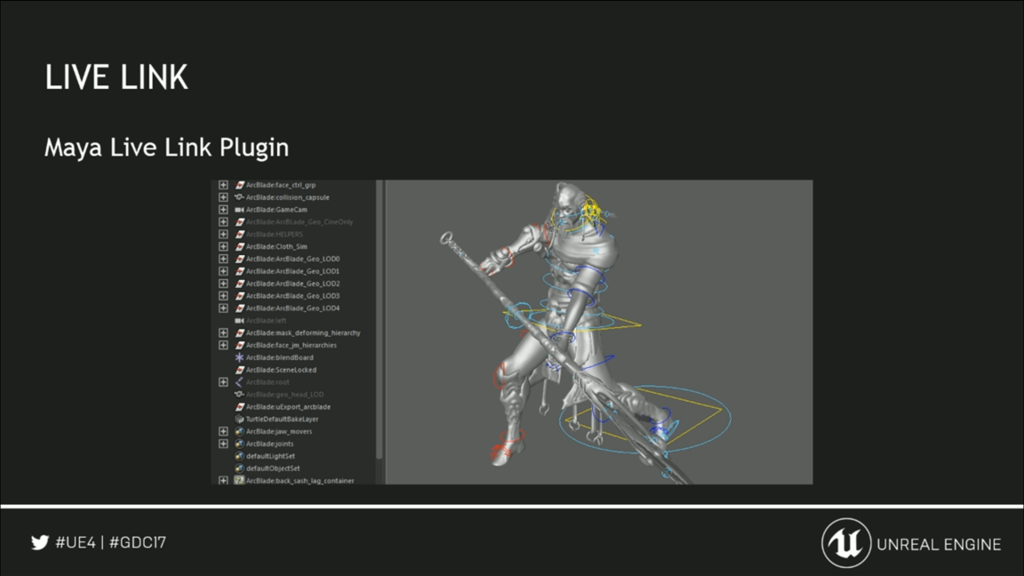Click the transform icon beside ArcBlade:Cloth_Sim
Screen dimensions: 1024x576
point(240,247)
